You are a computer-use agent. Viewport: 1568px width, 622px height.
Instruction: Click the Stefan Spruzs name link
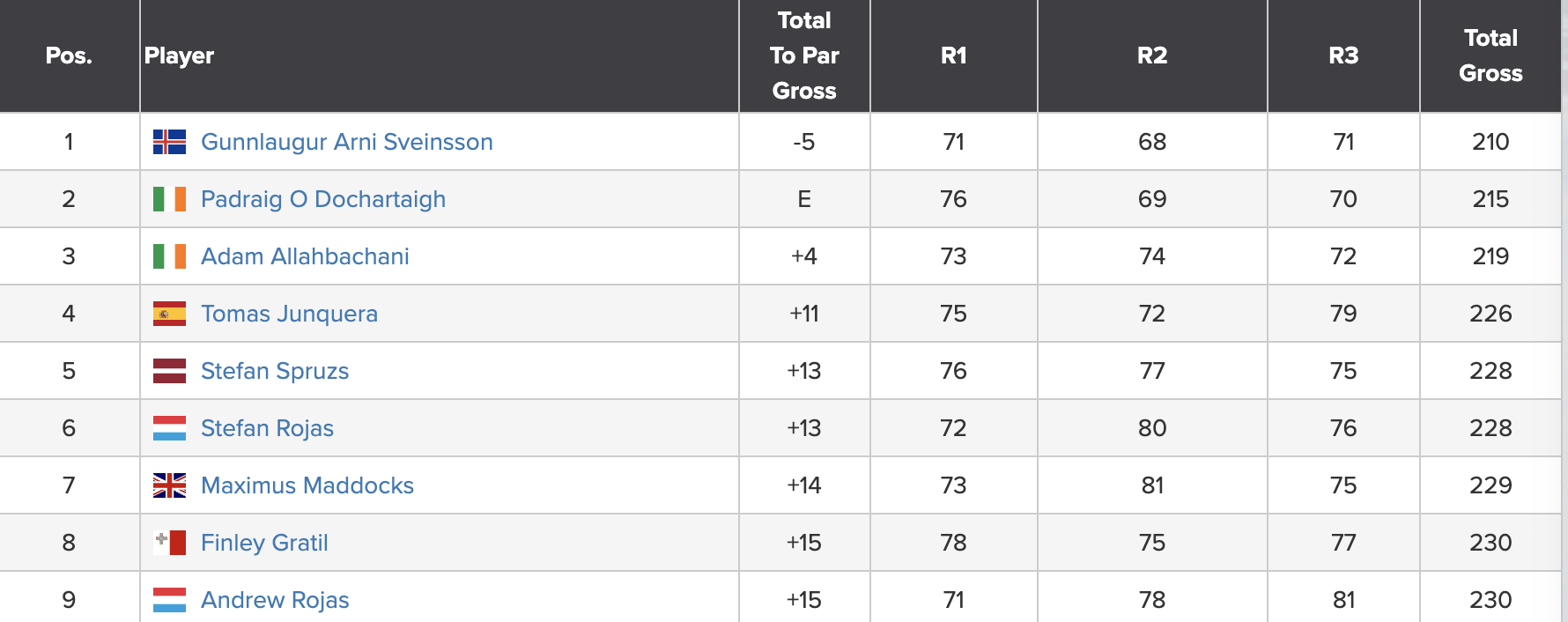275,371
